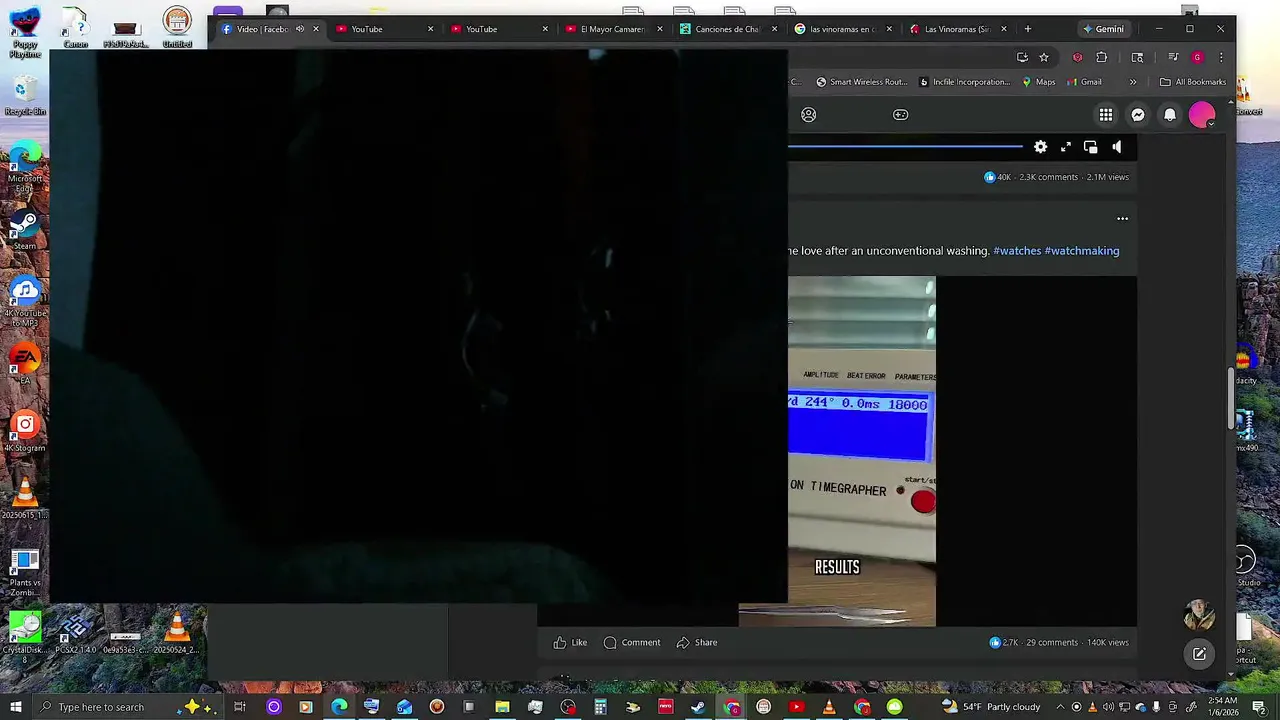Expand the Facebook video to fullscreen
The width and height of the screenshot is (1280, 720).
[1066, 147]
